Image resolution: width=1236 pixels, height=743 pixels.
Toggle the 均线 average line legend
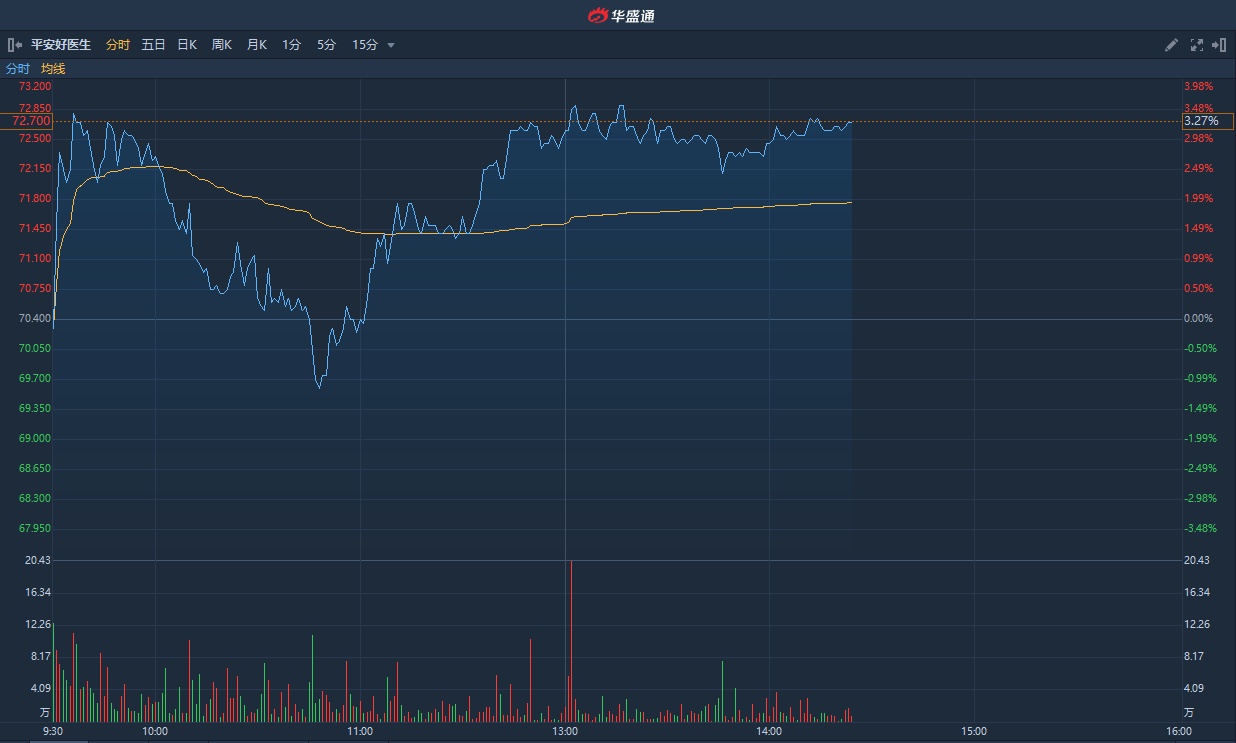(53, 69)
